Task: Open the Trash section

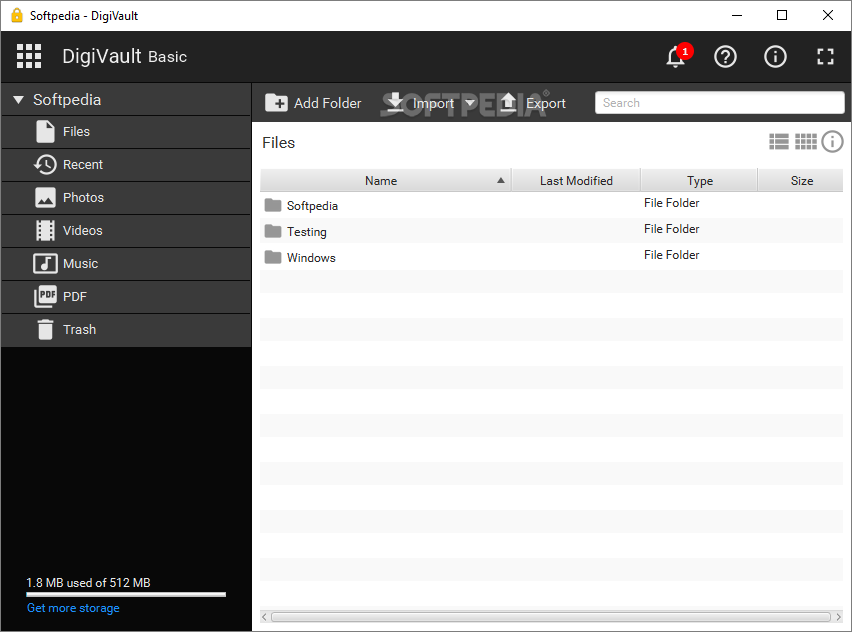Action: (126, 330)
